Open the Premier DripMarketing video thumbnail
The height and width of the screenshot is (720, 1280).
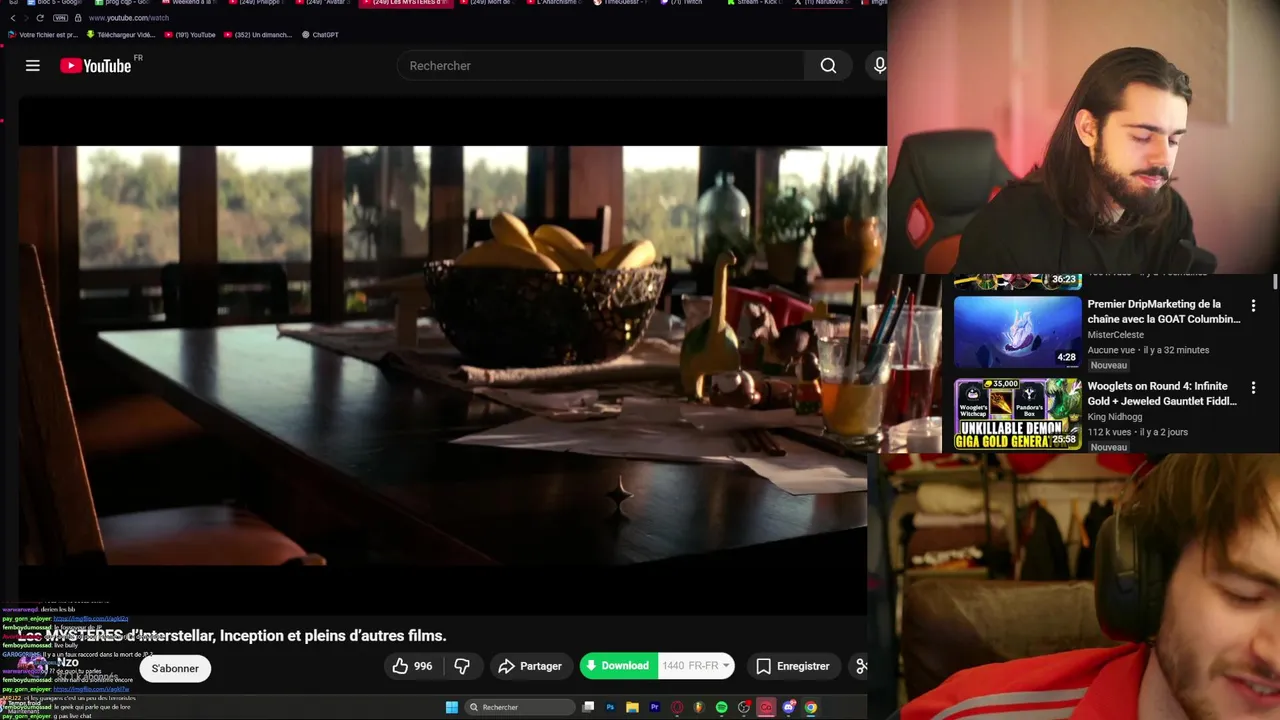[1017, 333]
